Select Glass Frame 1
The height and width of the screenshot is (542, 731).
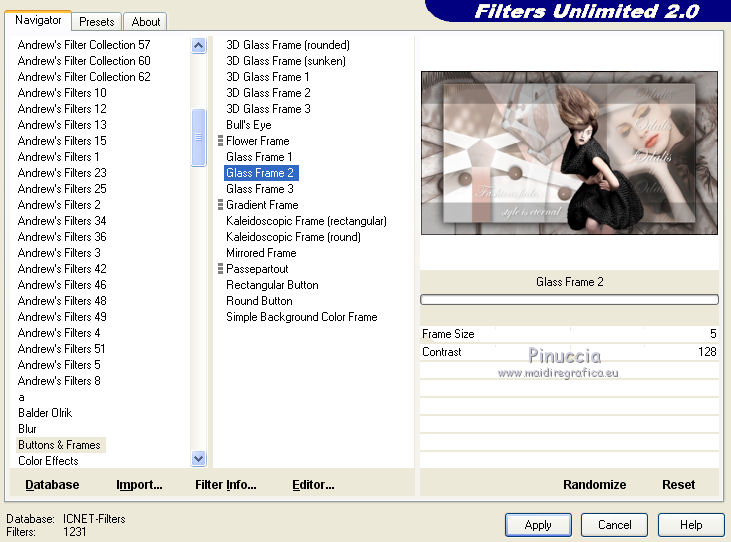tap(259, 157)
